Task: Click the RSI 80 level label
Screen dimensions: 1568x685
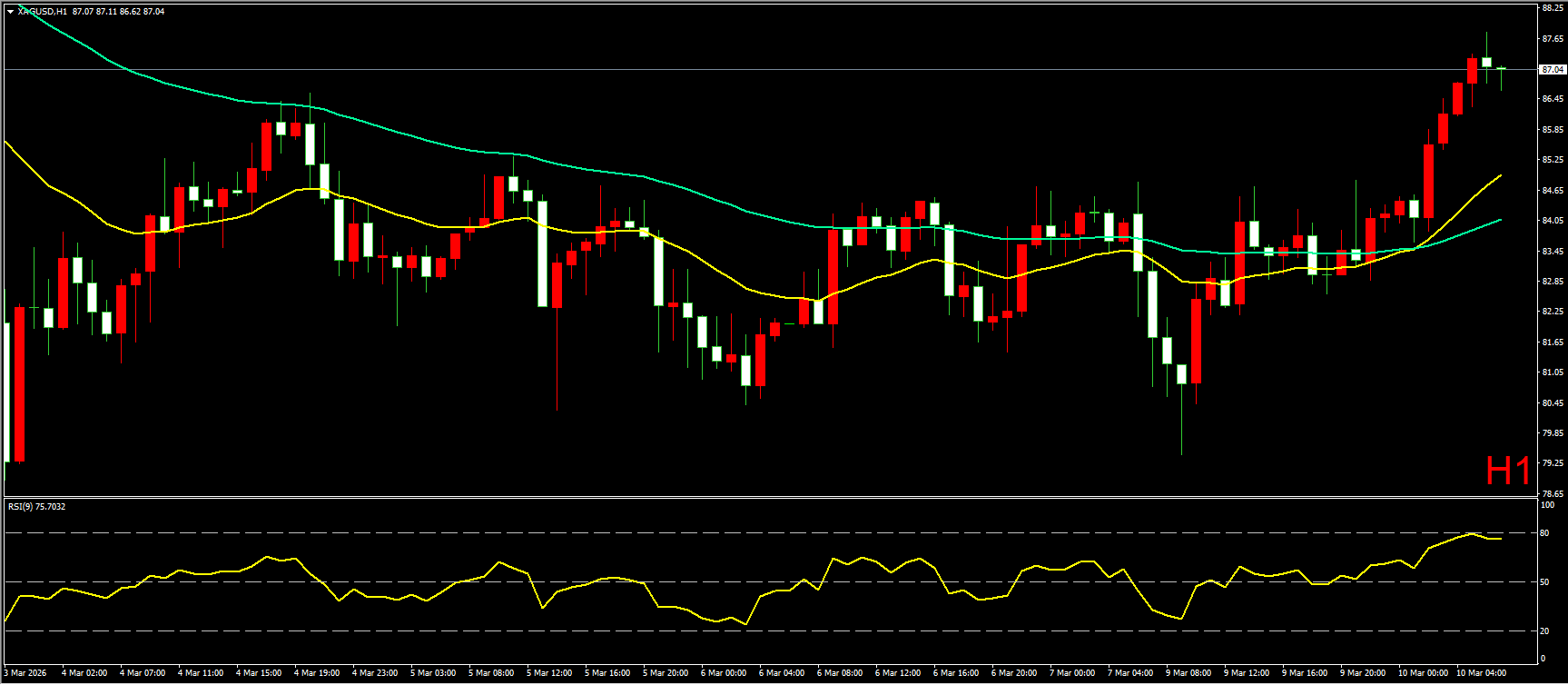Action: pyautogui.click(x=1544, y=533)
